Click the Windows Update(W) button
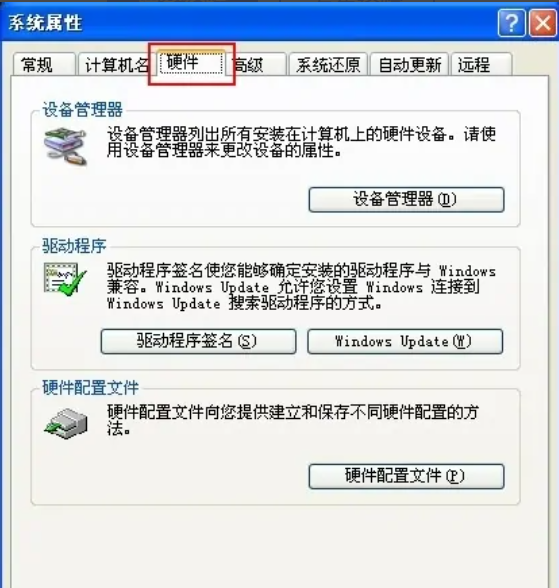This screenshot has width=559, height=588. point(405,341)
